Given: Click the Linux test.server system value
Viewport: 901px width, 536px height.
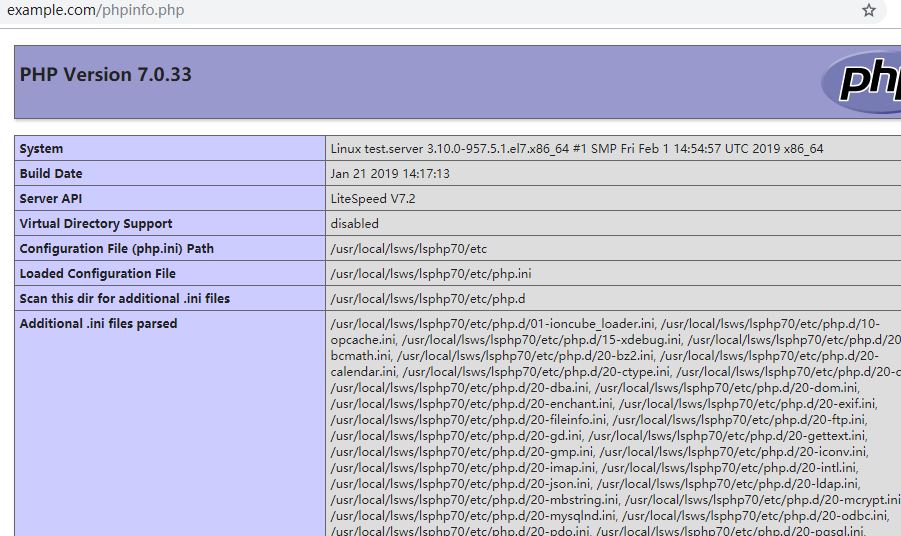Looking at the screenshot, I should (577, 149).
